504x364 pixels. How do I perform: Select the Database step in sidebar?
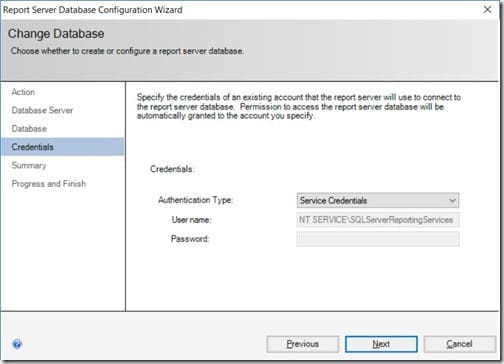coord(29,129)
